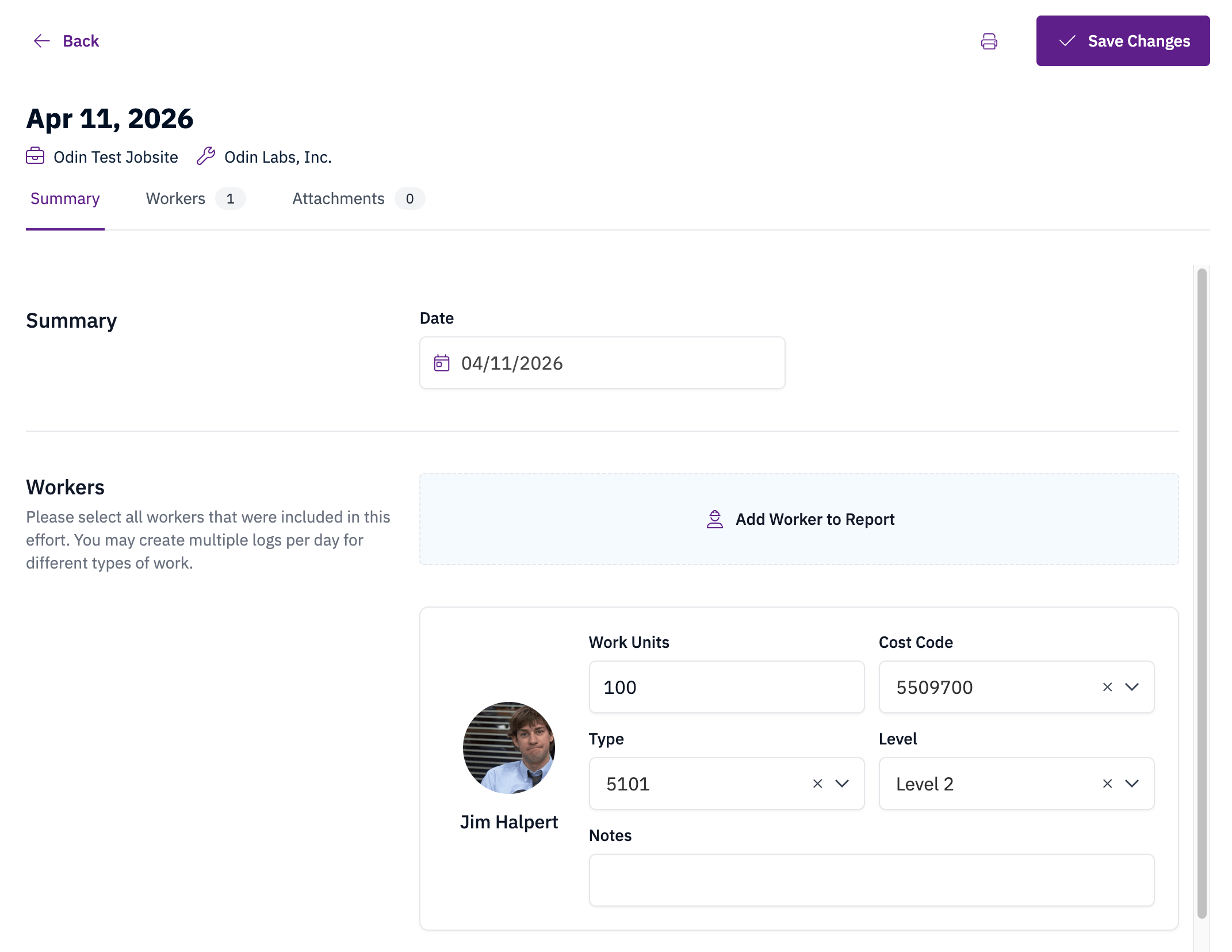The height and width of the screenshot is (952, 1232).
Task: Click the worker icon in Add Worker to Report
Action: (715, 519)
